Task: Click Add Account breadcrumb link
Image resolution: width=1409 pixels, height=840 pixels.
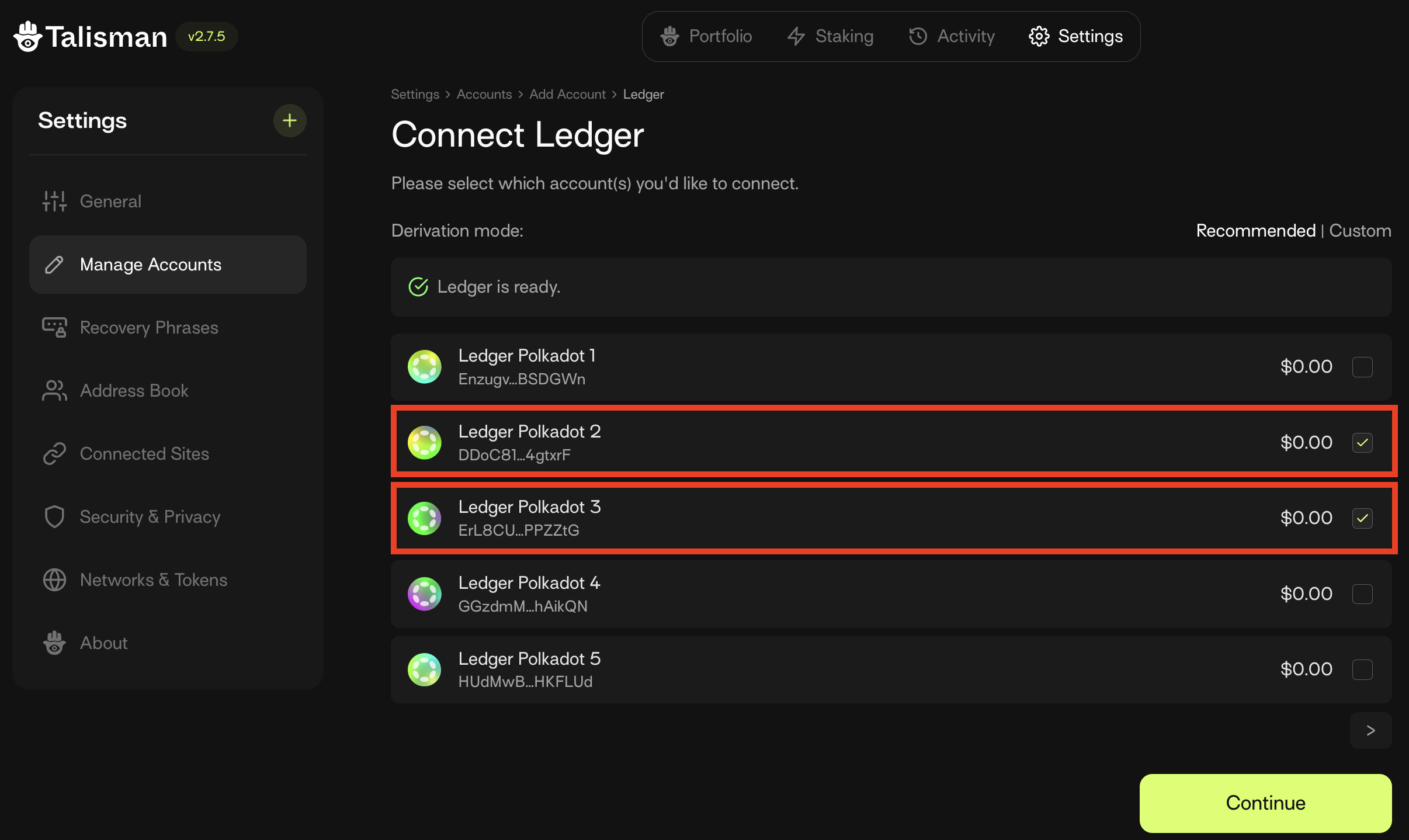Action: pyautogui.click(x=567, y=95)
